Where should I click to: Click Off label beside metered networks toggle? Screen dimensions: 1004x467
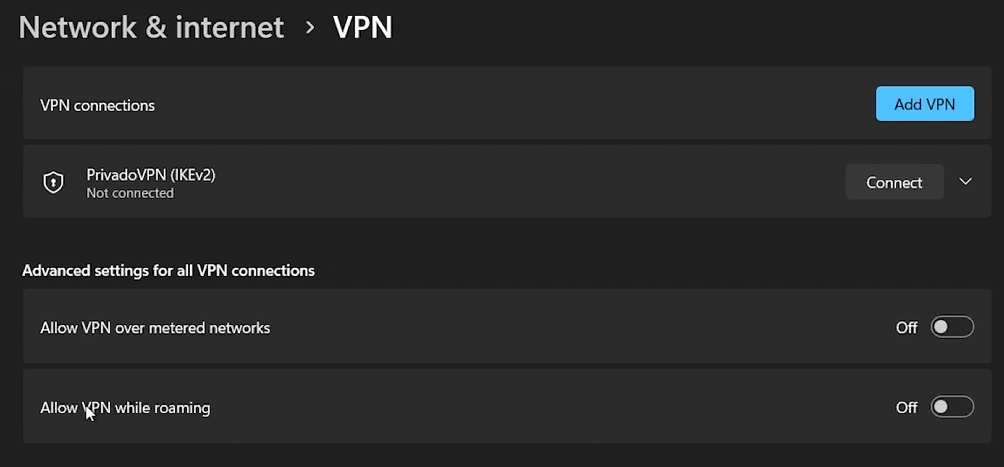tap(906, 327)
